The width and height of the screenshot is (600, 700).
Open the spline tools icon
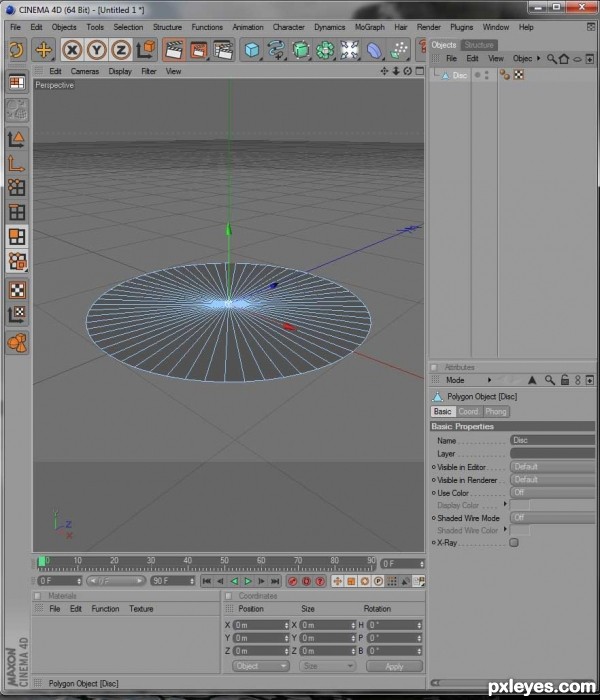(276, 50)
